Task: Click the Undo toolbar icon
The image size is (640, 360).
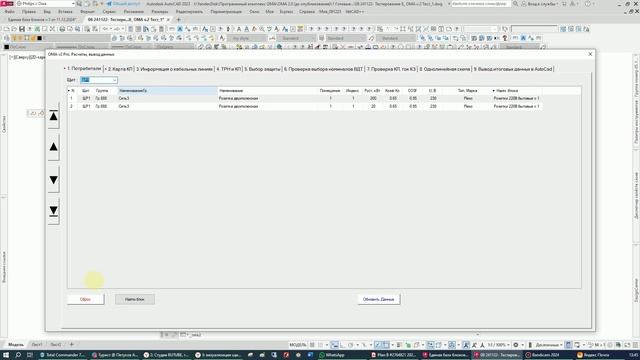Action: click(x=105, y=29)
